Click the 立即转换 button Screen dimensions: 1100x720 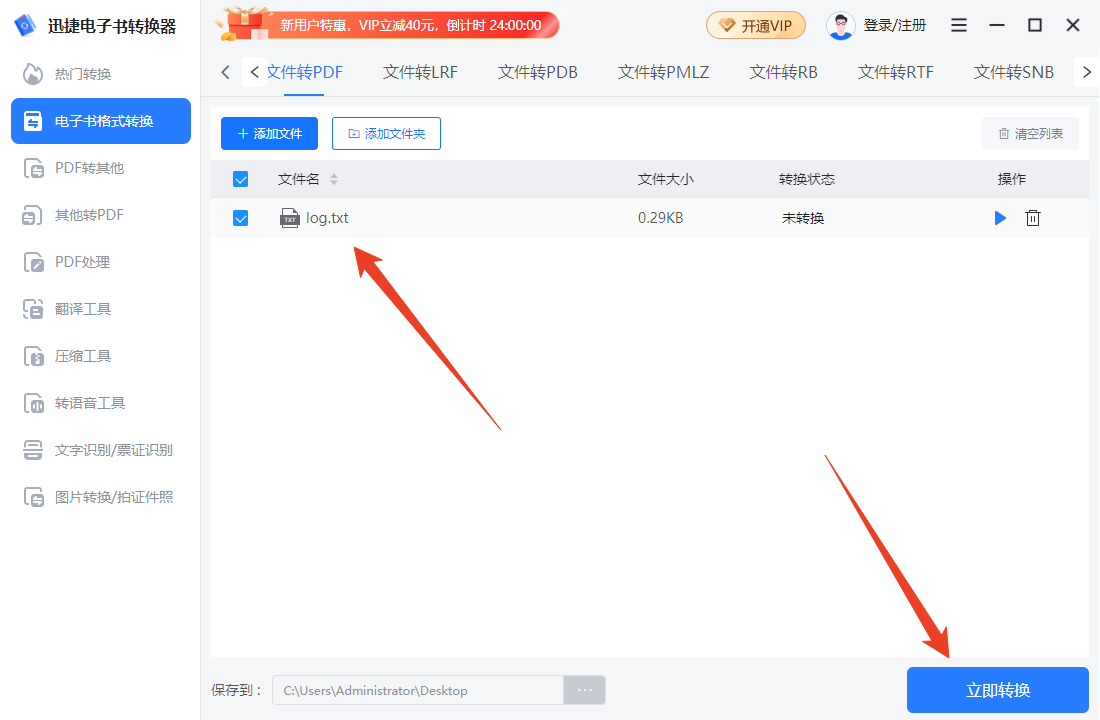coord(998,690)
